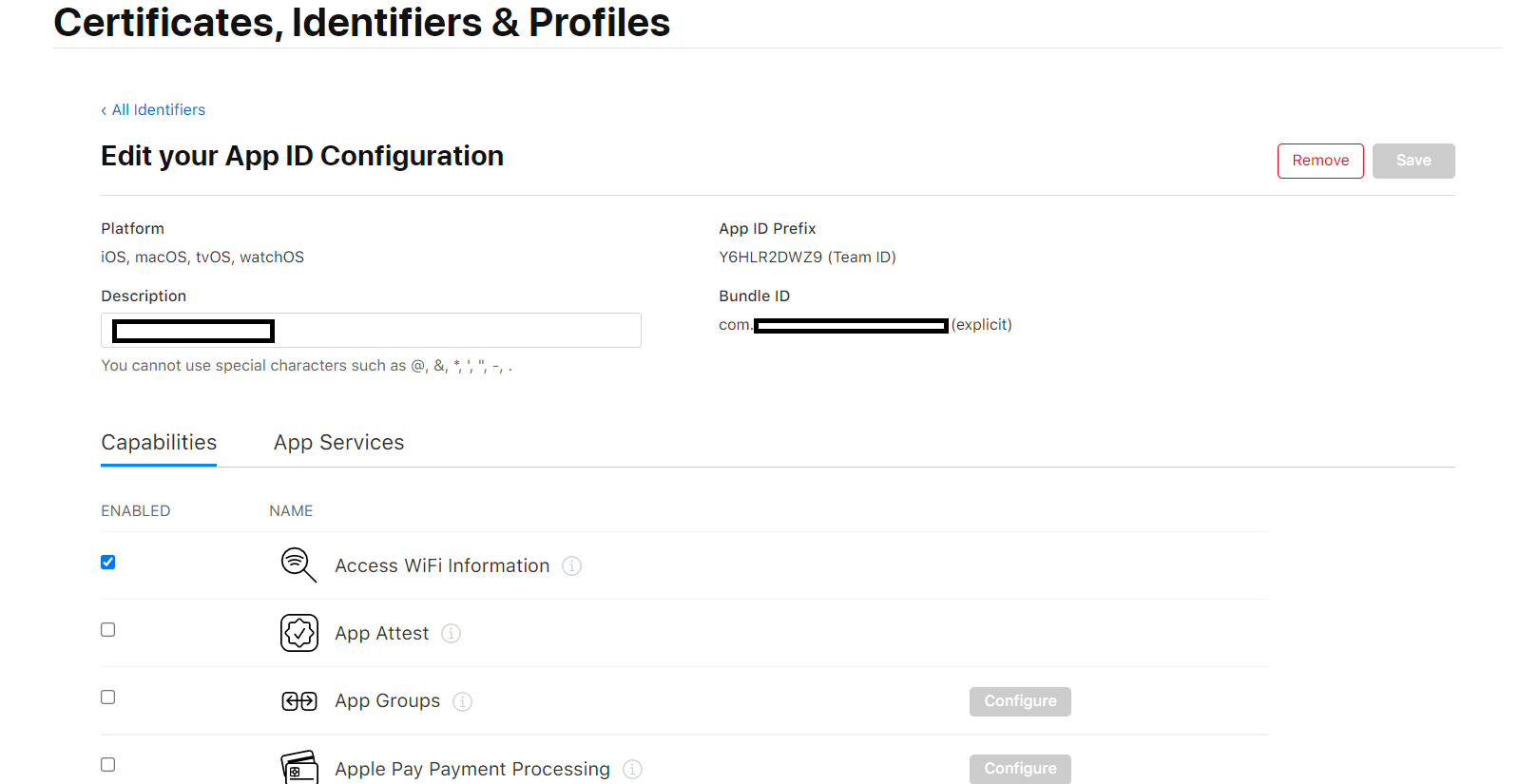Click Configure for Apple Pay Payment Processing
This screenshot has height=784, width=1539.
(x=1020, y=769)
